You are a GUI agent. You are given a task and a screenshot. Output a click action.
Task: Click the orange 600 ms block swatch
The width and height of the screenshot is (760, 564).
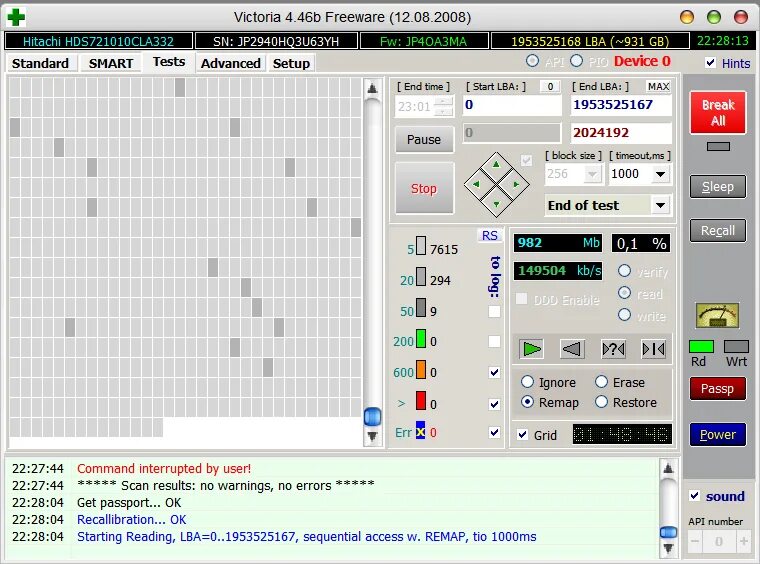pyautogui.click(x=421, y=370)
